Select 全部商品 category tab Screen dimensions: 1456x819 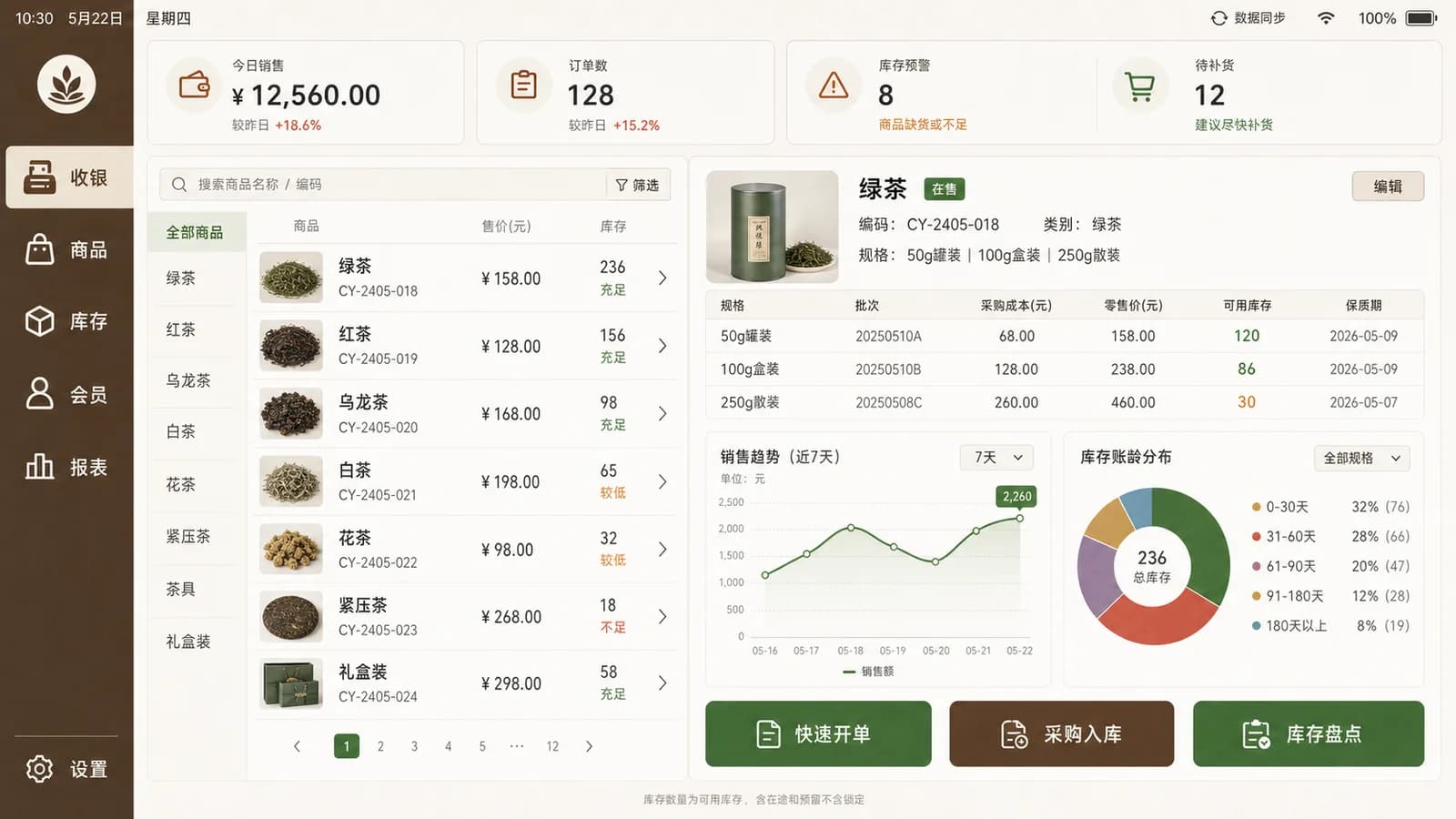[196, 232]
